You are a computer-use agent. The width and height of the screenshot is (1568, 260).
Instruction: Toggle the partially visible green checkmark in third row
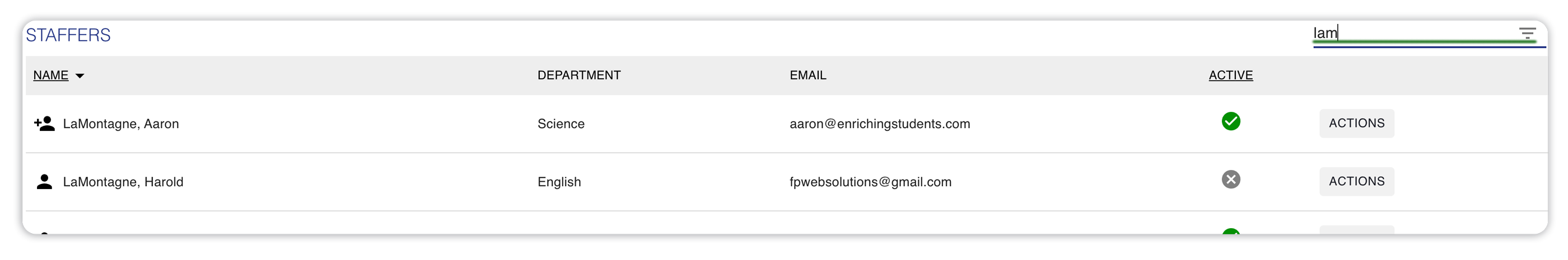coord(1231,231)
